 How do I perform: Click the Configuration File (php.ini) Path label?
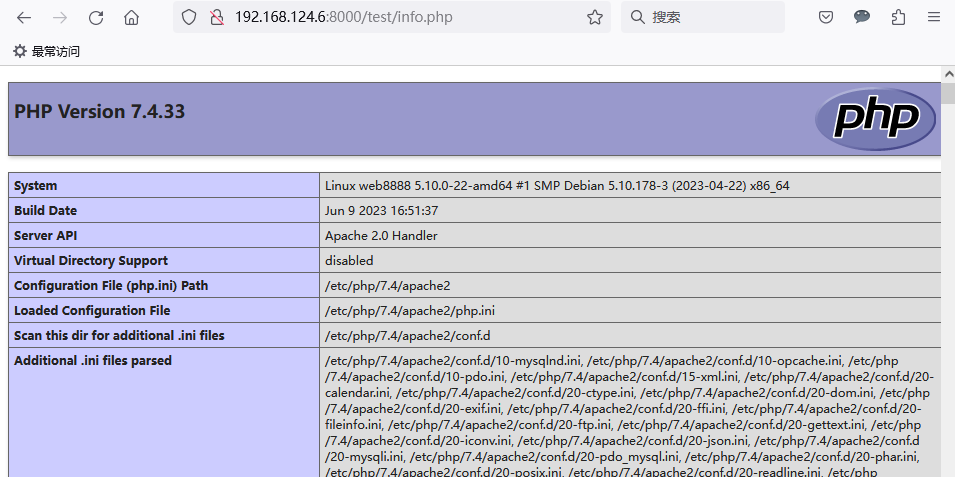pos(111,286)
